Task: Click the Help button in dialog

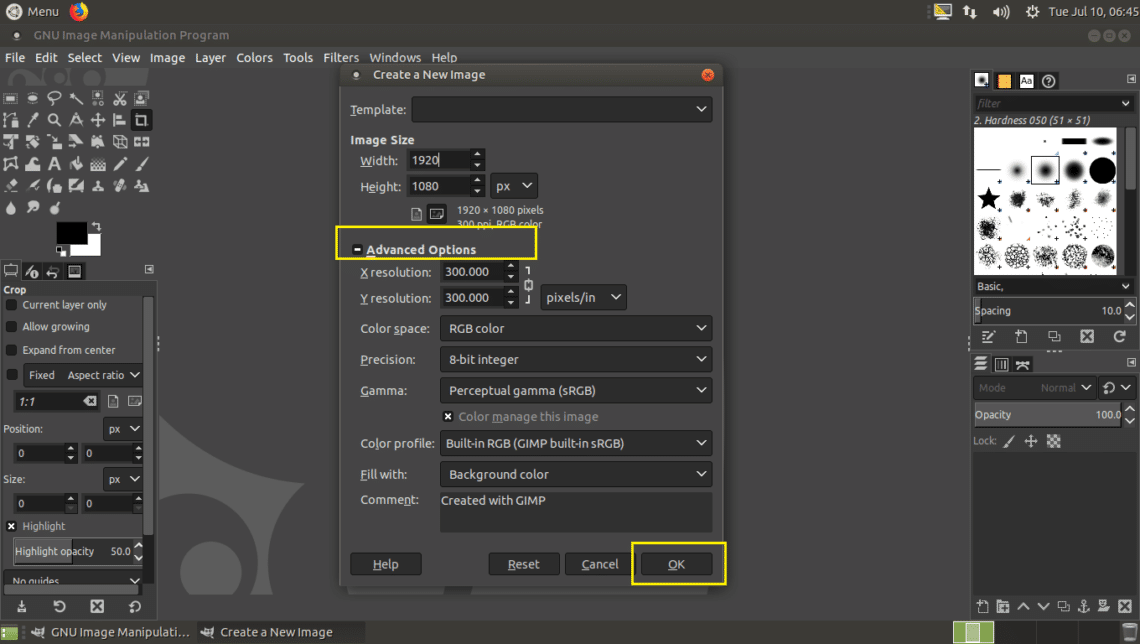Action: click(385, 564)
